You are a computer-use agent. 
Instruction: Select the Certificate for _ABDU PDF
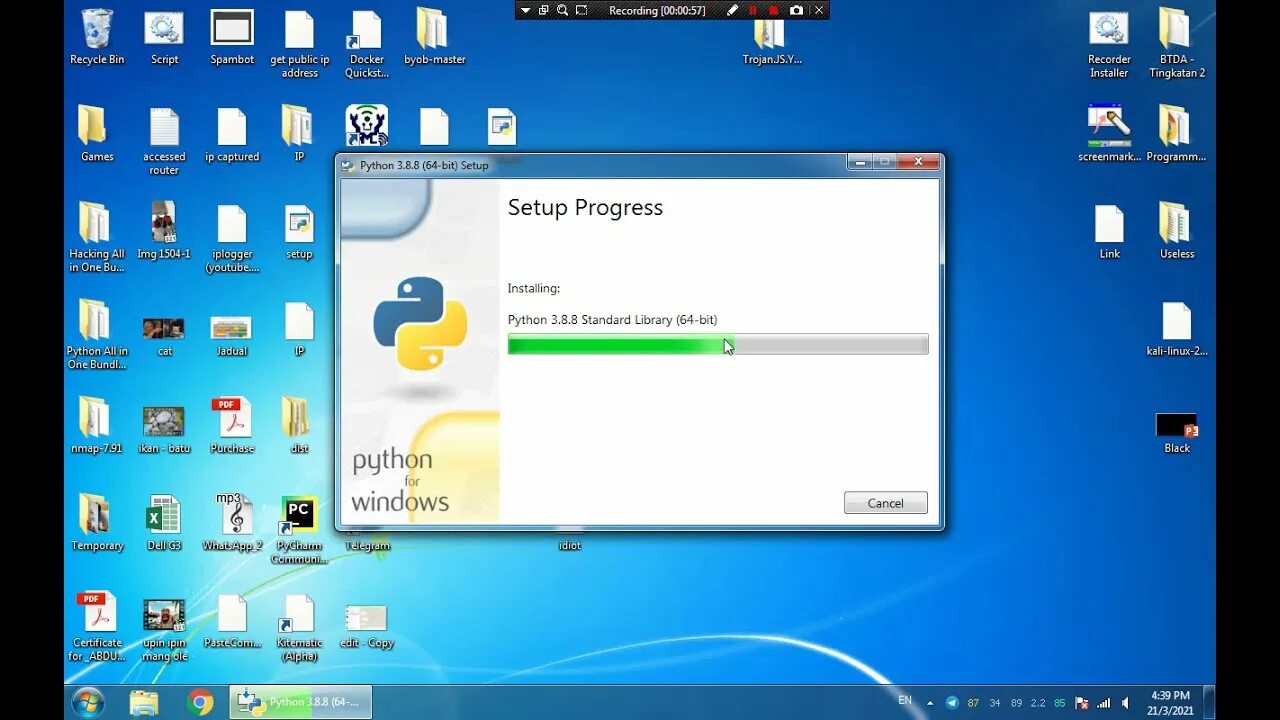(x=97, y=626)
